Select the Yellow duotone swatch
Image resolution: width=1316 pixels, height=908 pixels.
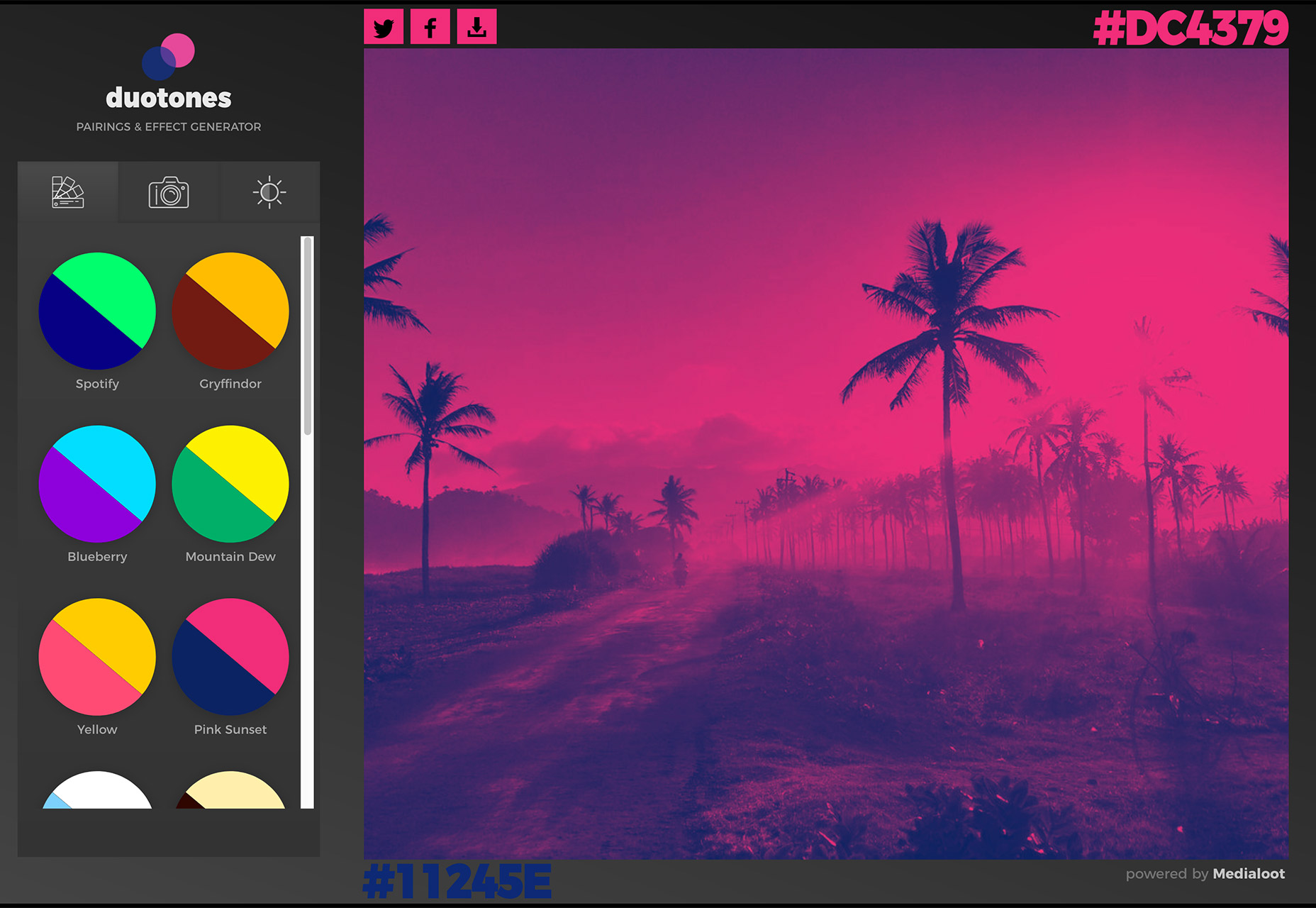pos(97,657)
